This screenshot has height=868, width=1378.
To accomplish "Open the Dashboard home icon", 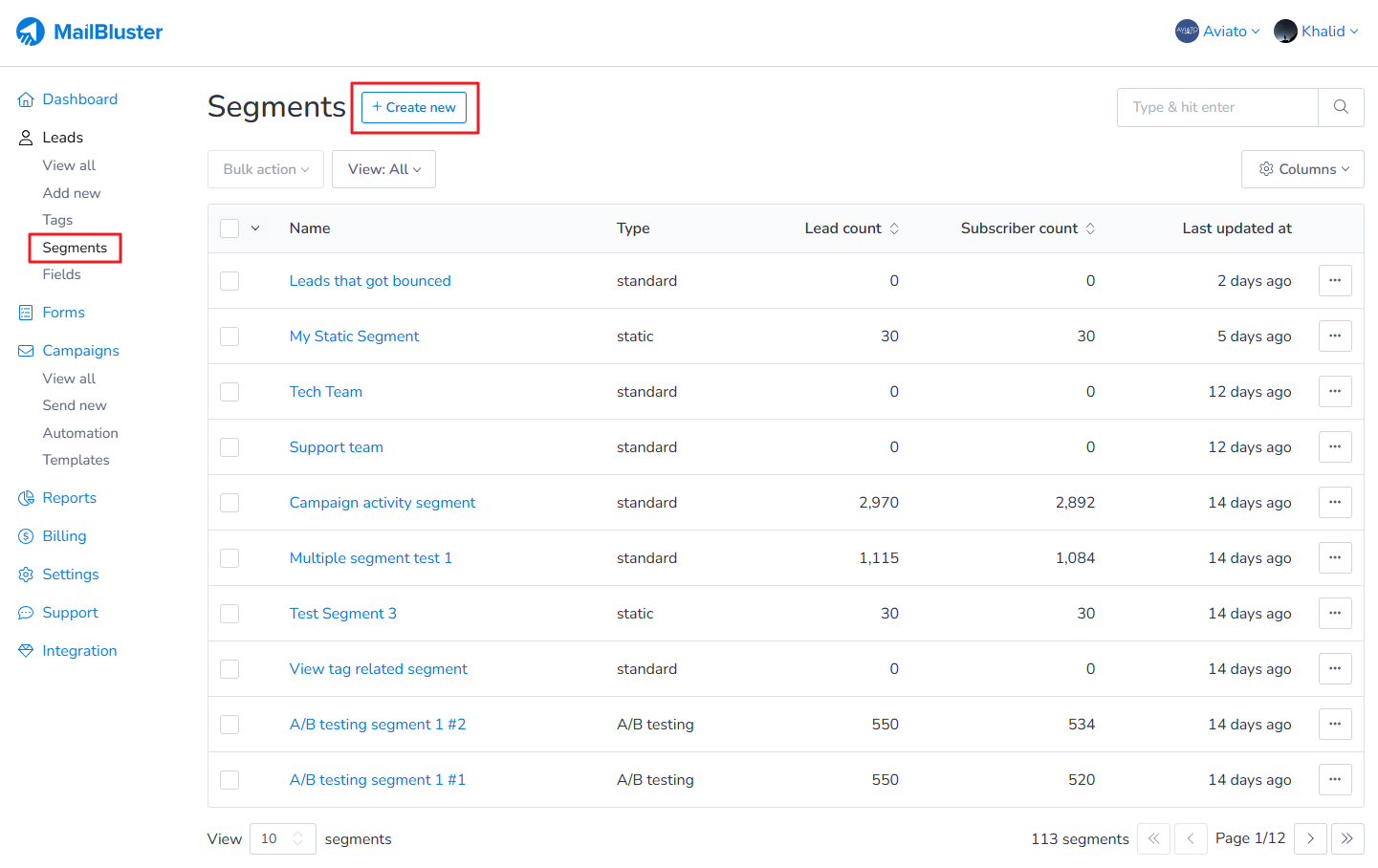I will tap(26, 99).
